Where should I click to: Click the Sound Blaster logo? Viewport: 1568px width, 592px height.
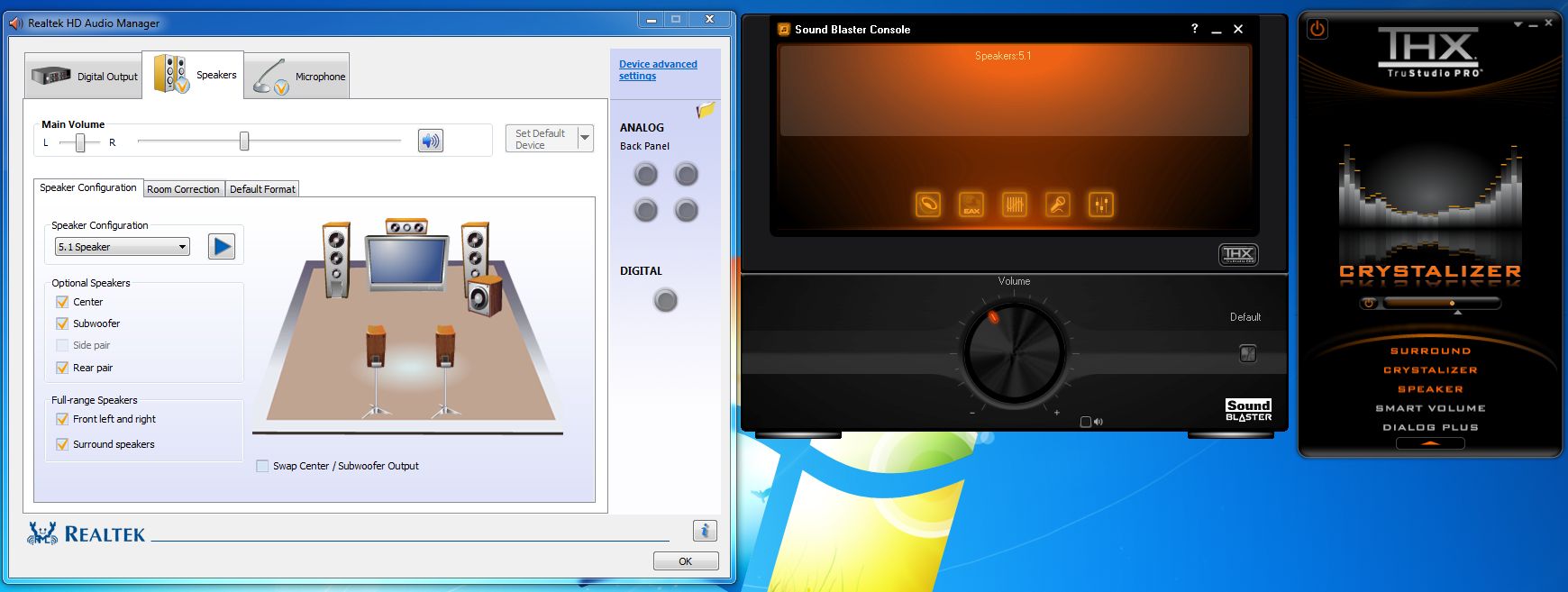(1249, 410)
